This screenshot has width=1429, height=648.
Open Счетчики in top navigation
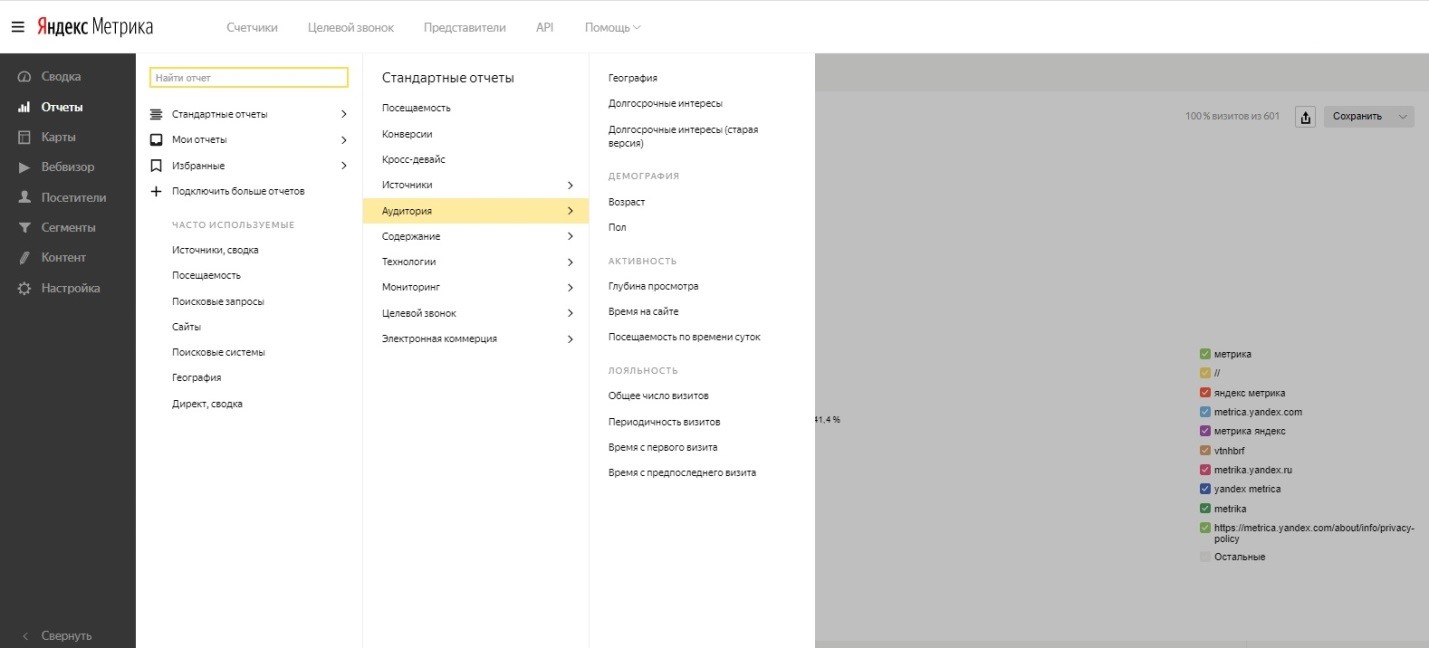252,28
